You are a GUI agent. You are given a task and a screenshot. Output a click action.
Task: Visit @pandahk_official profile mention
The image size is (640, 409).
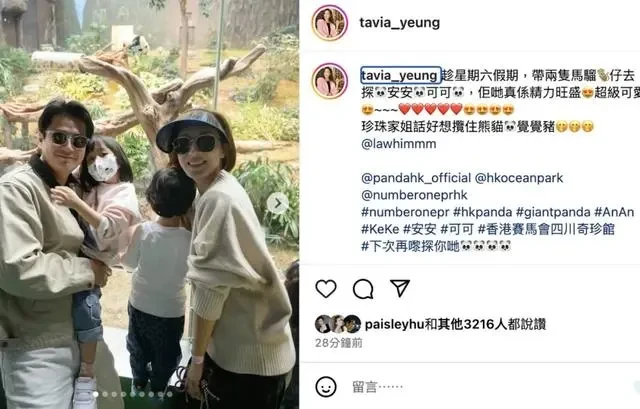tap(416, 178)
